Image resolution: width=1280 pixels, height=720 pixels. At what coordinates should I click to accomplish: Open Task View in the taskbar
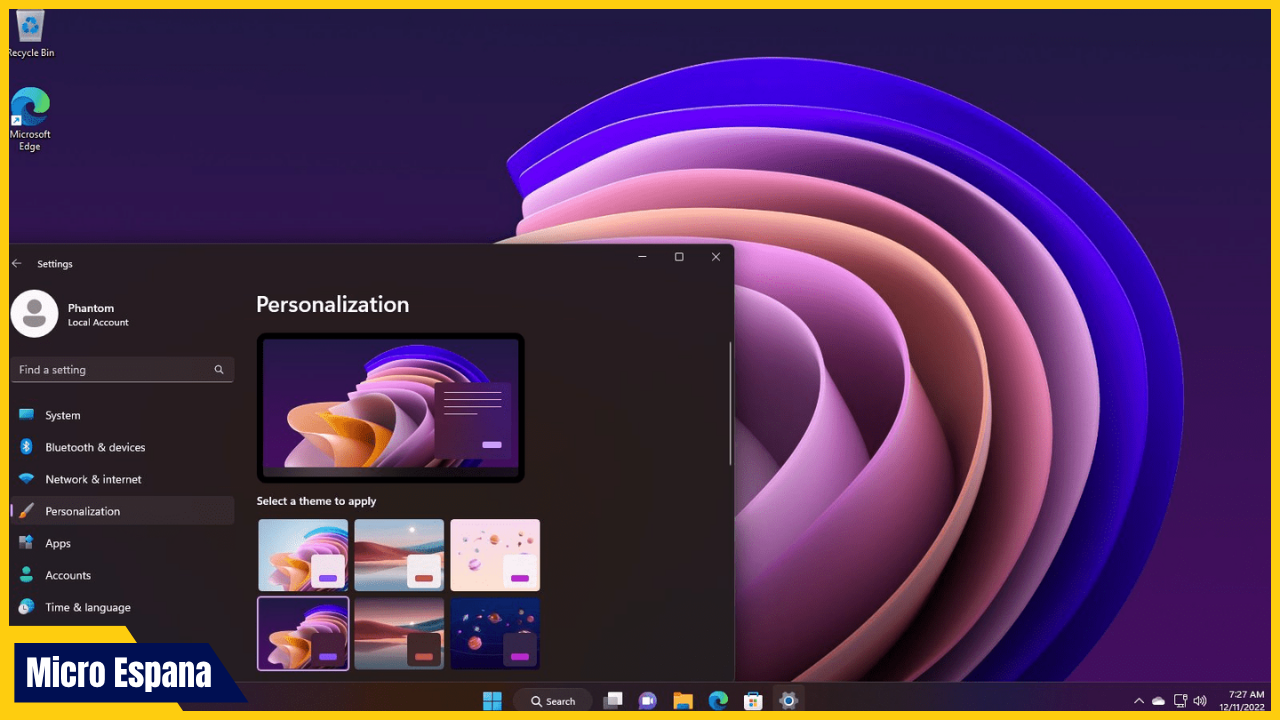613,701
